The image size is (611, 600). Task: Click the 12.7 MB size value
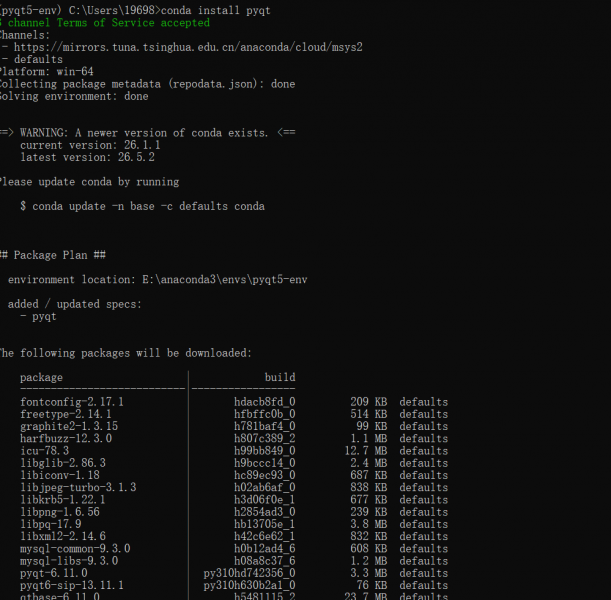coord(366,451)
